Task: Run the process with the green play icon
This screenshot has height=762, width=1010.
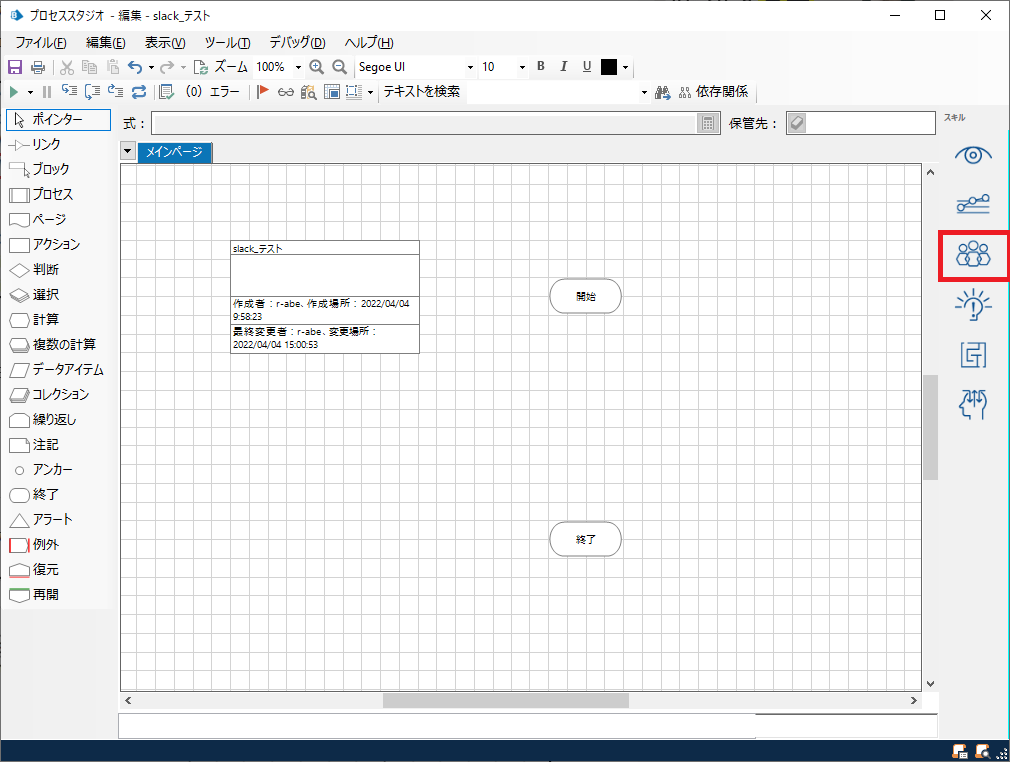Action: (x=12, y=91)
